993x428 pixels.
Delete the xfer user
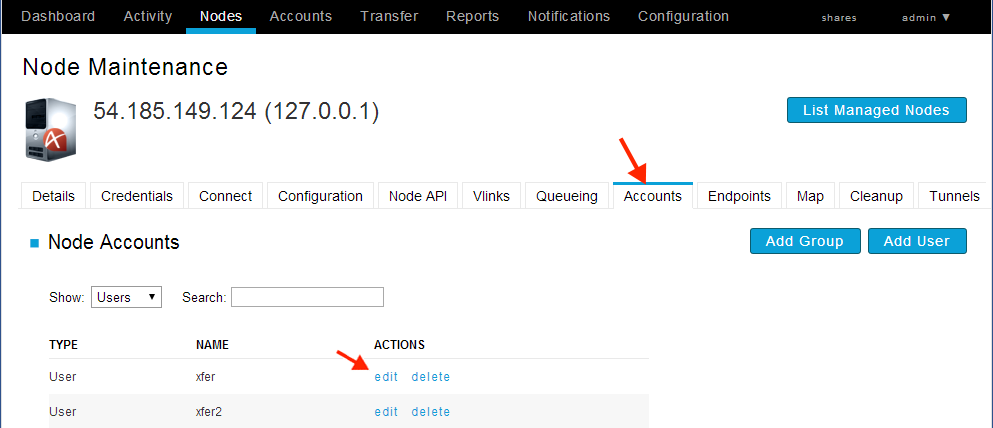click(431, 377)
